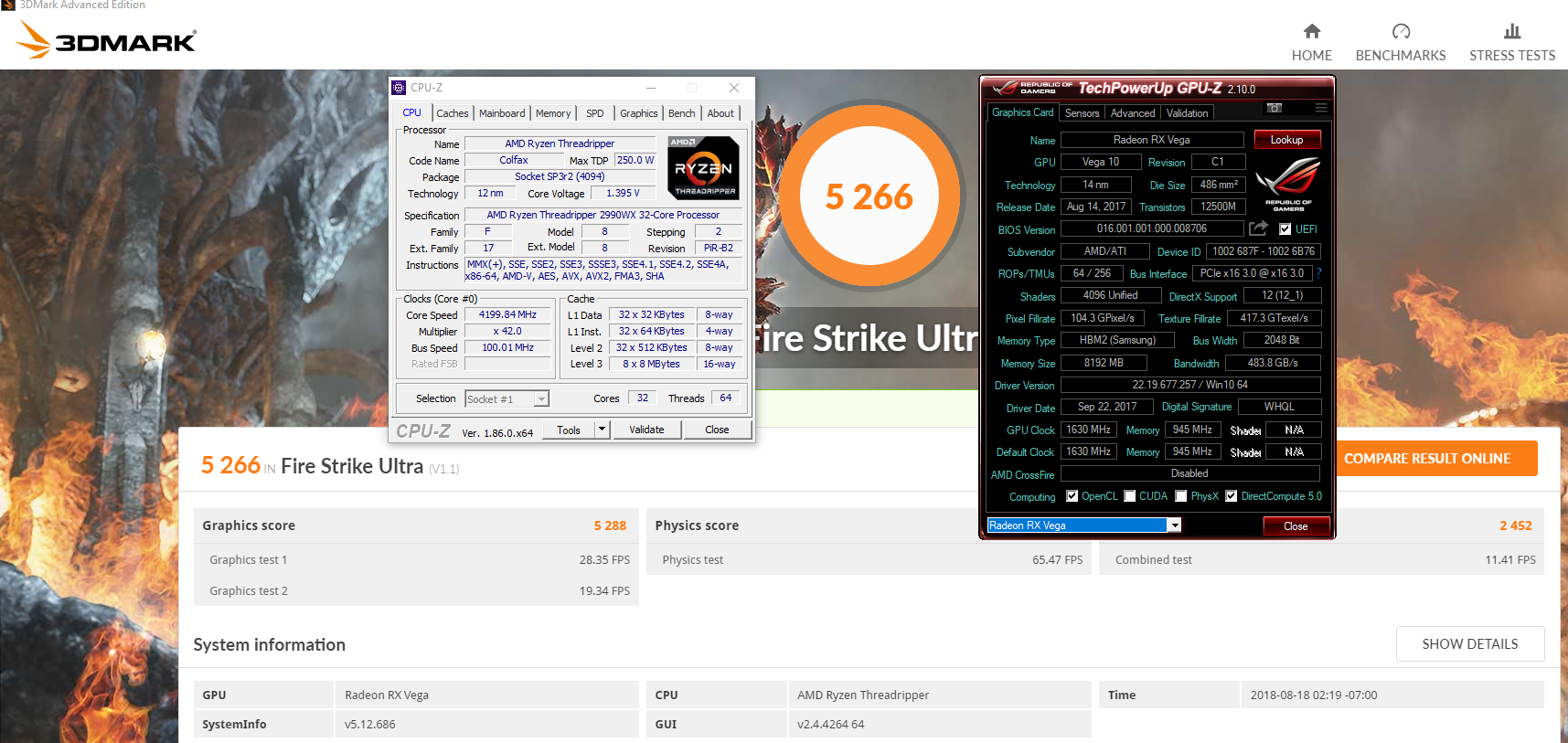Click the Validate button in CPU-Z
This screenshot has height=743, width=1568.
point(646,430)
